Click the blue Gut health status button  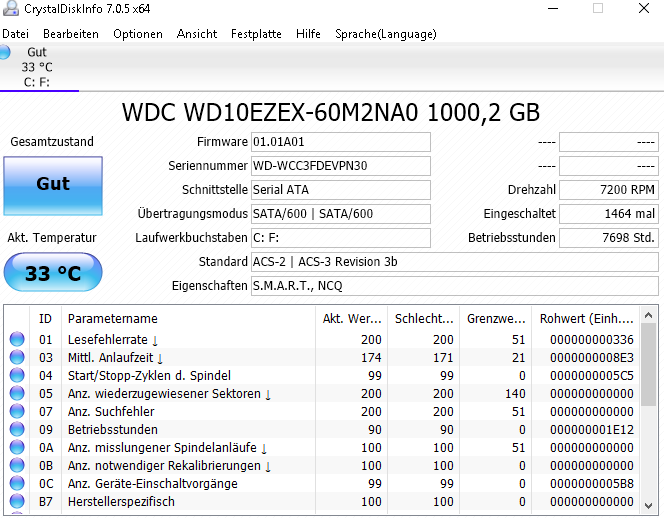click(x=53, y=186)
